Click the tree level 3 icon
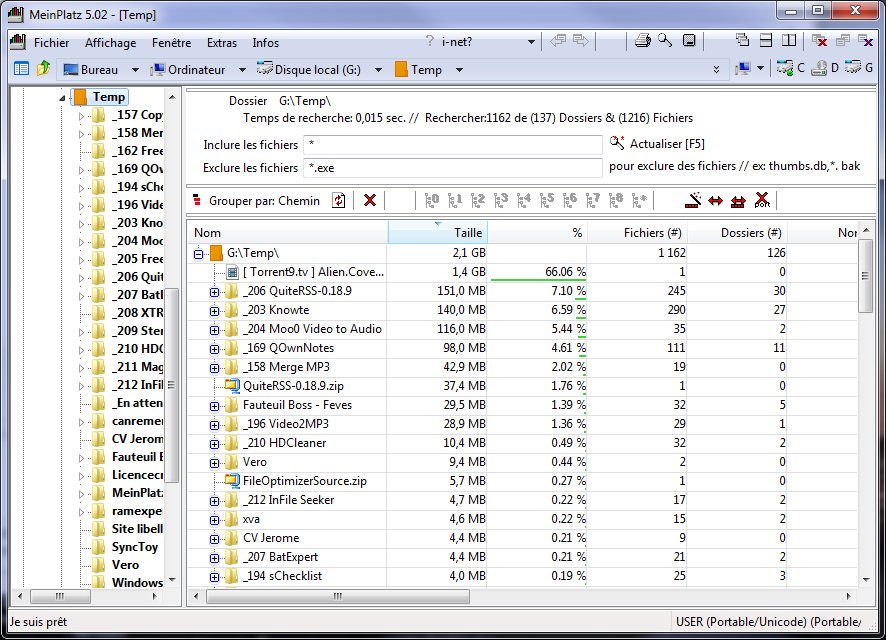This screenshot has height=640, width=886. click(x=501, y=200)
